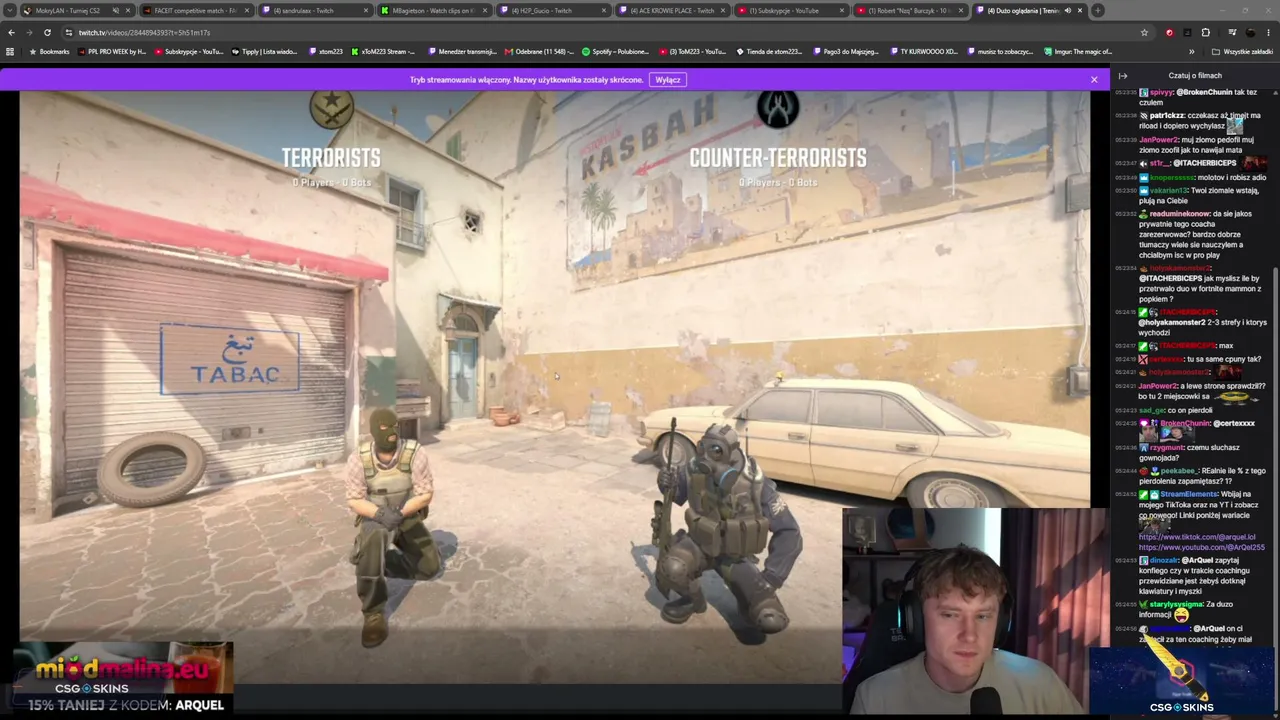1280x720 pixels.
Task: Open Tipply bookmark
Action: pyautogui.click(x=264, y=51)
